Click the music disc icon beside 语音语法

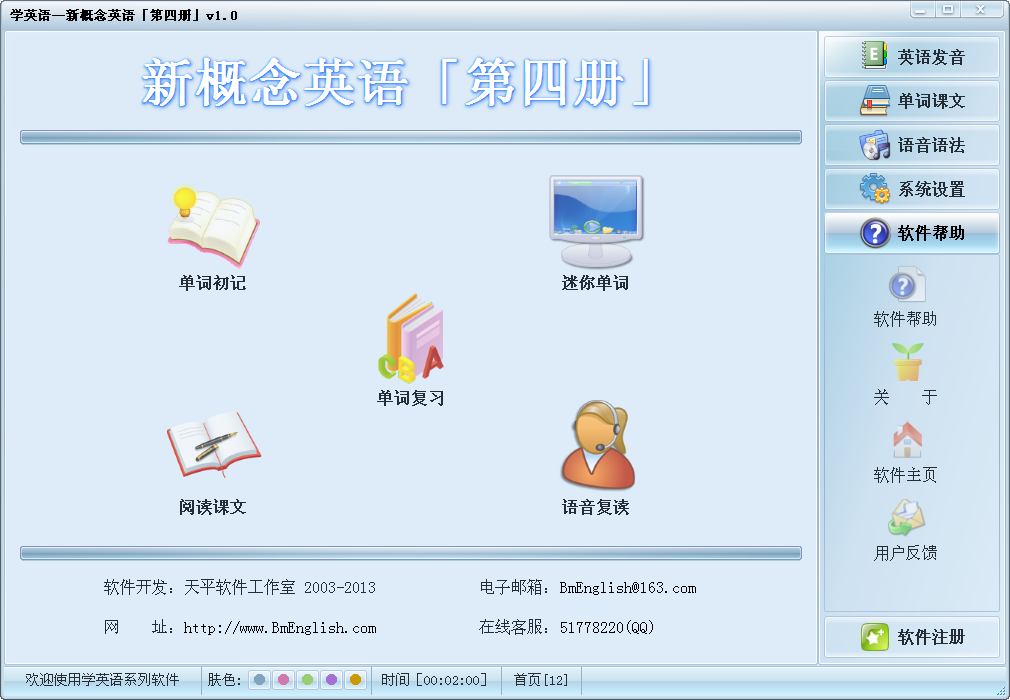point(874,145)
